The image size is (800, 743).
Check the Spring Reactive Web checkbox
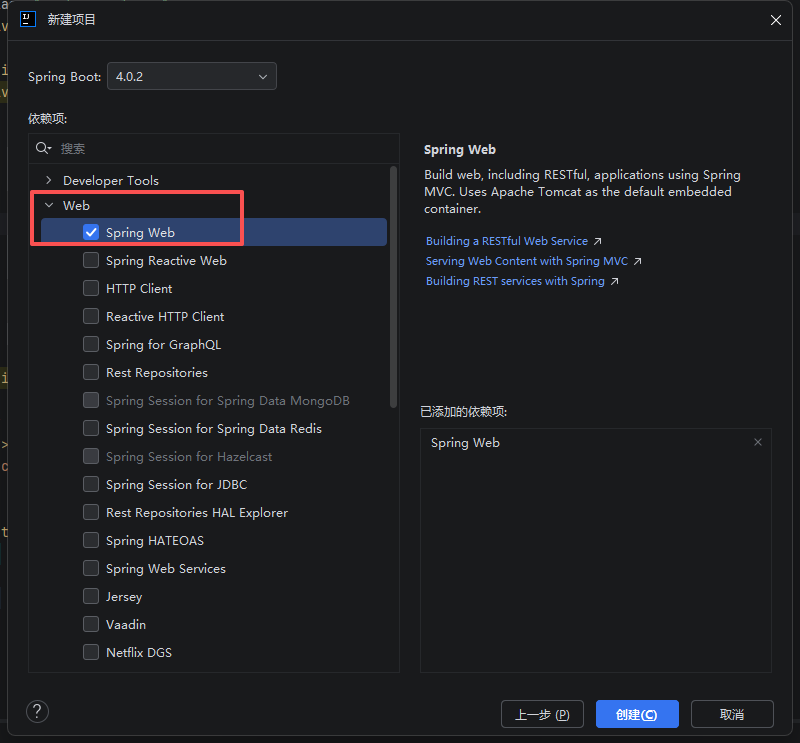[x=91, y=260]
